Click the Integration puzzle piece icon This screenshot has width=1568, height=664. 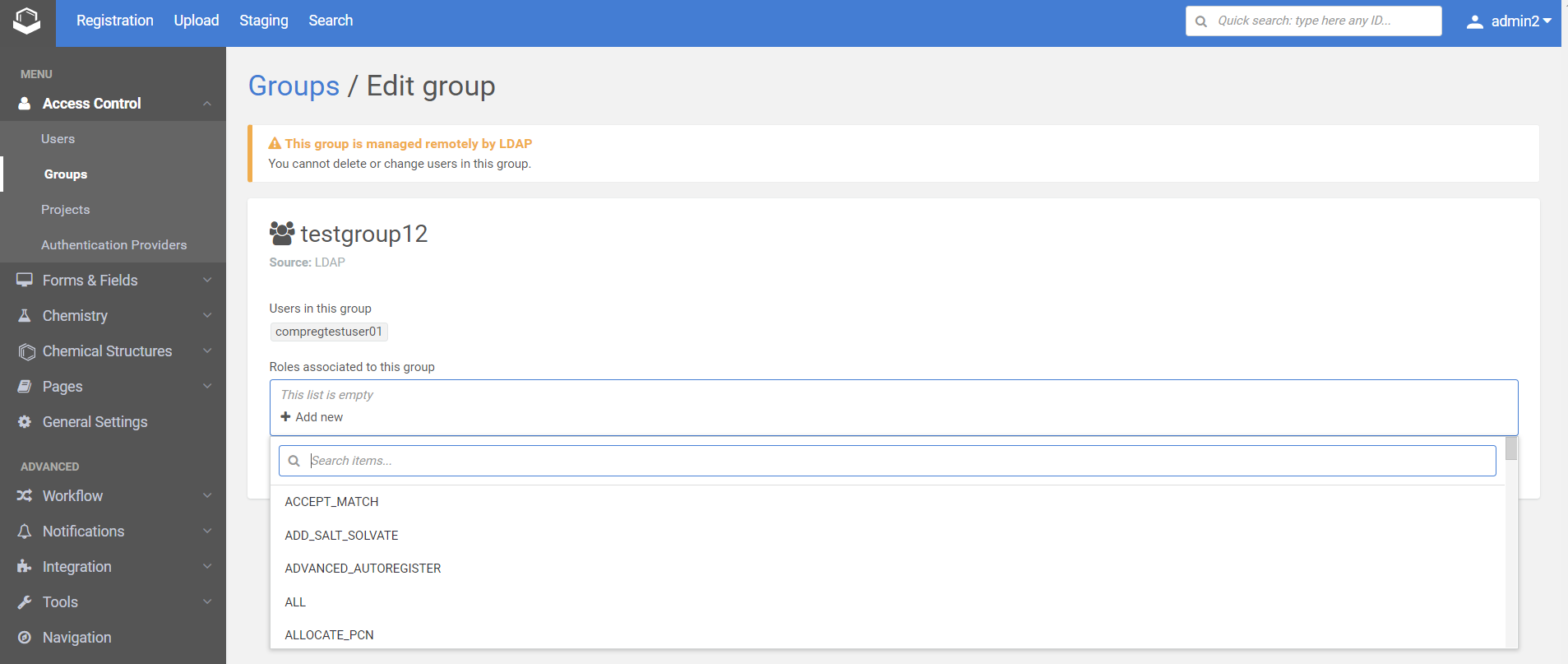click(25, 567)
